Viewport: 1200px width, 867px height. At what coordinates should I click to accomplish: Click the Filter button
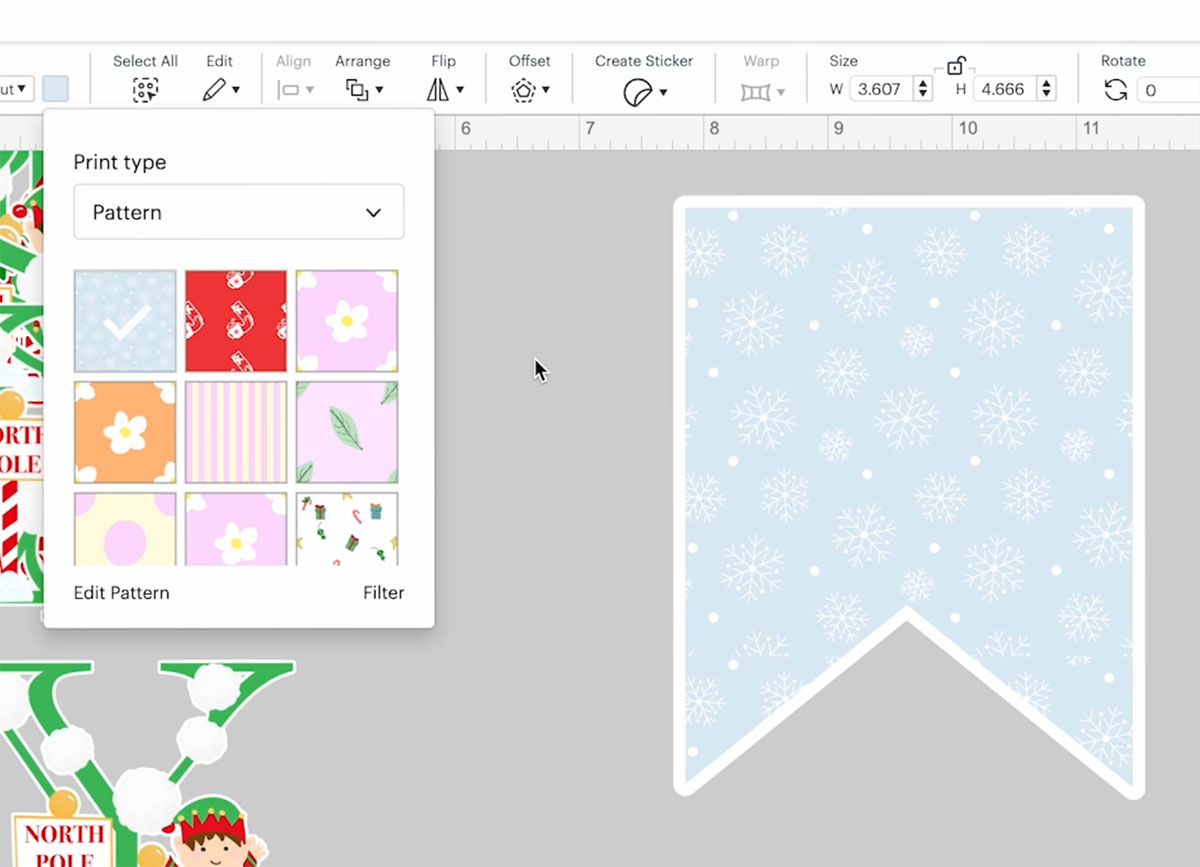point(384,593)
